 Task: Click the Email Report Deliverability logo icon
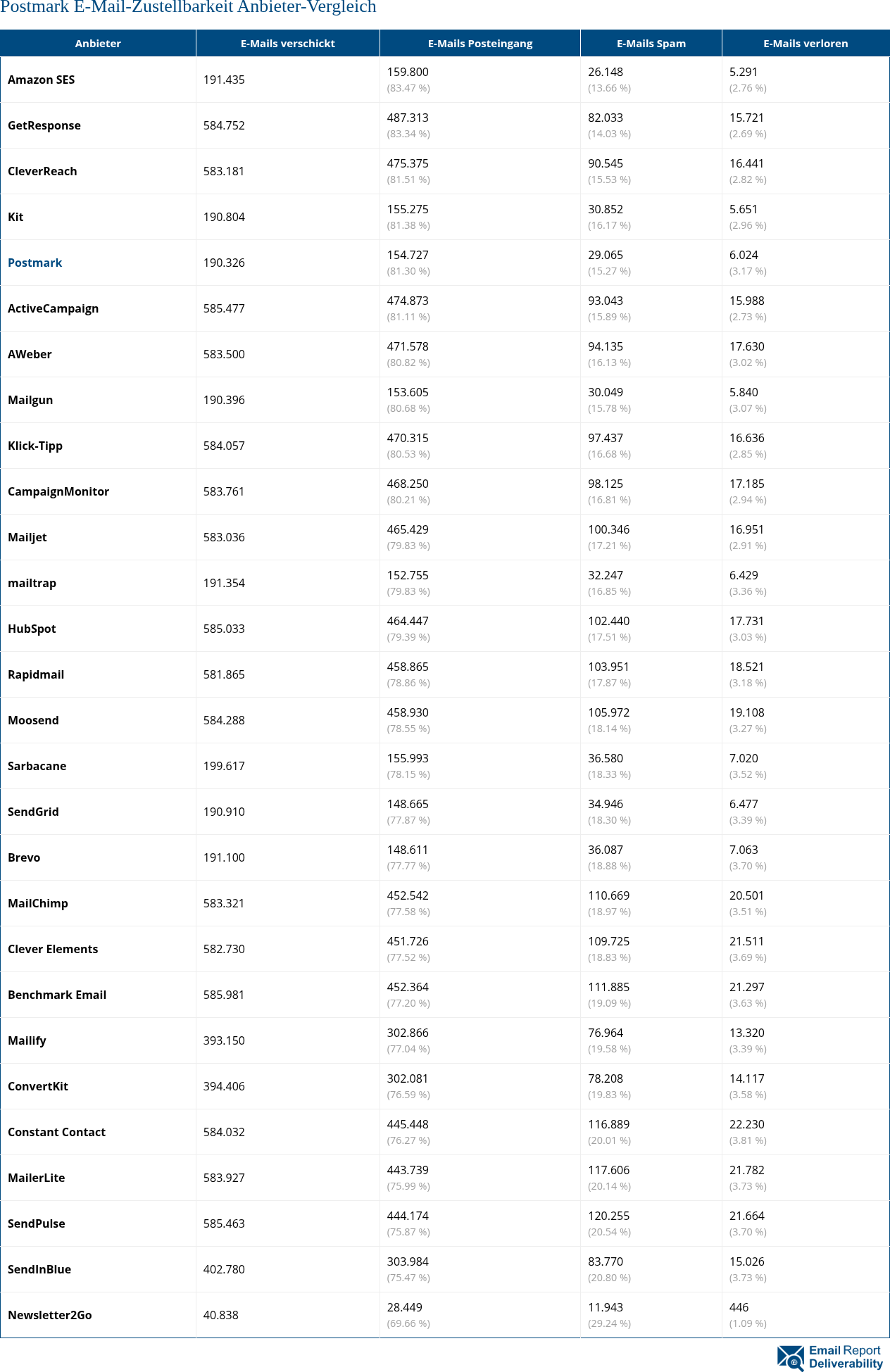(791, 1357)
